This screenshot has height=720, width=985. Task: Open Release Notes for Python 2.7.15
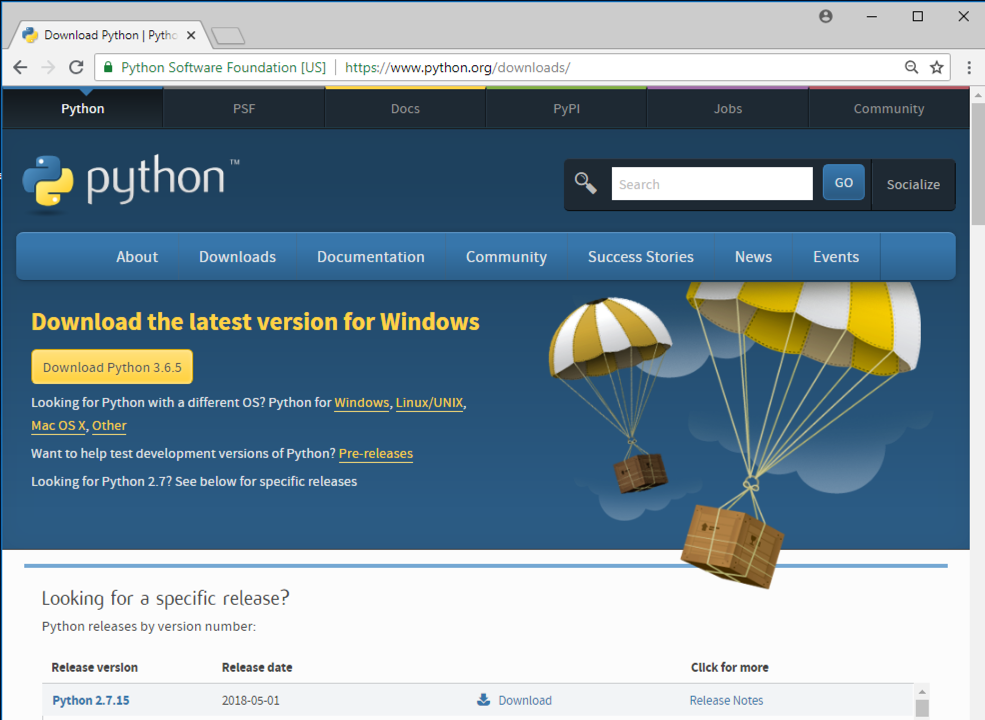point(726,700)
